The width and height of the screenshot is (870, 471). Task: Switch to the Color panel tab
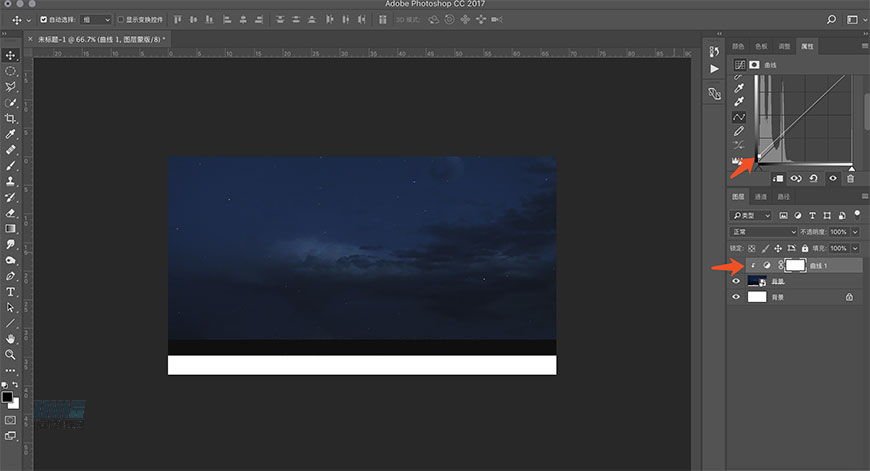pyautogui.click(x=738, y=47)
